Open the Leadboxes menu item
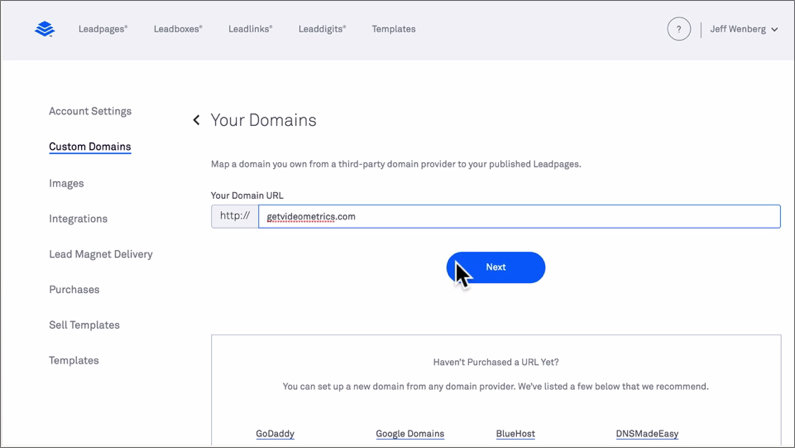The height and width of the screenshot is (448, 795). coord(178,29)
